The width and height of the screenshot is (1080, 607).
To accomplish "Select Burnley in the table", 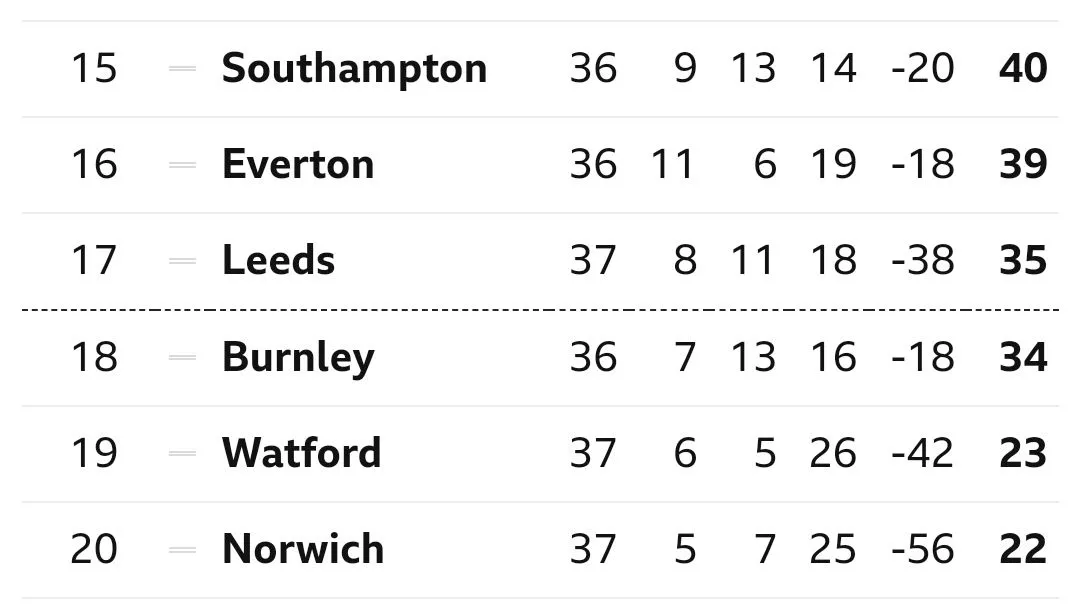I will (x=298, y=357).
